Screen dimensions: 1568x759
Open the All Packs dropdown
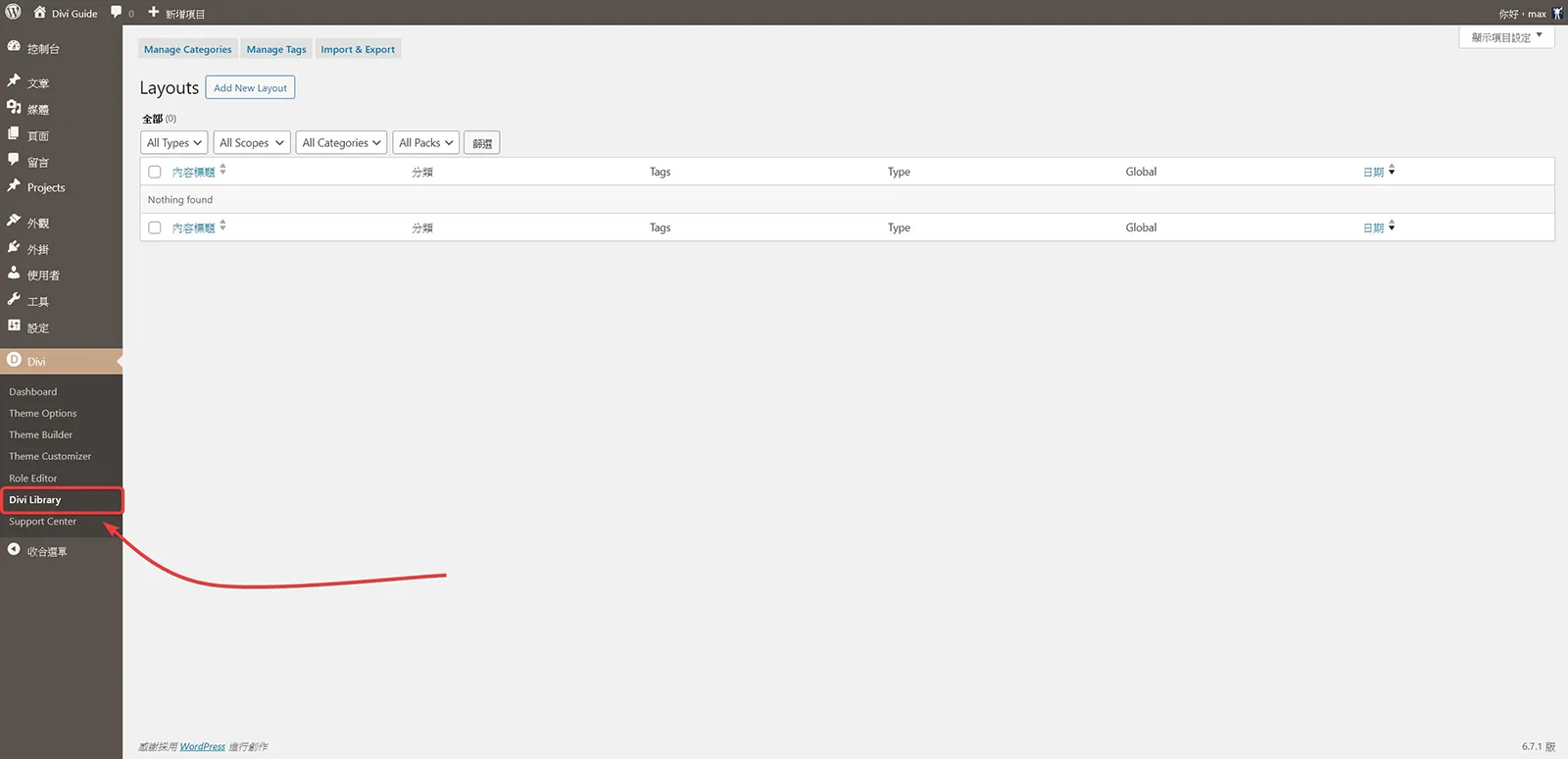click(426, 143)
